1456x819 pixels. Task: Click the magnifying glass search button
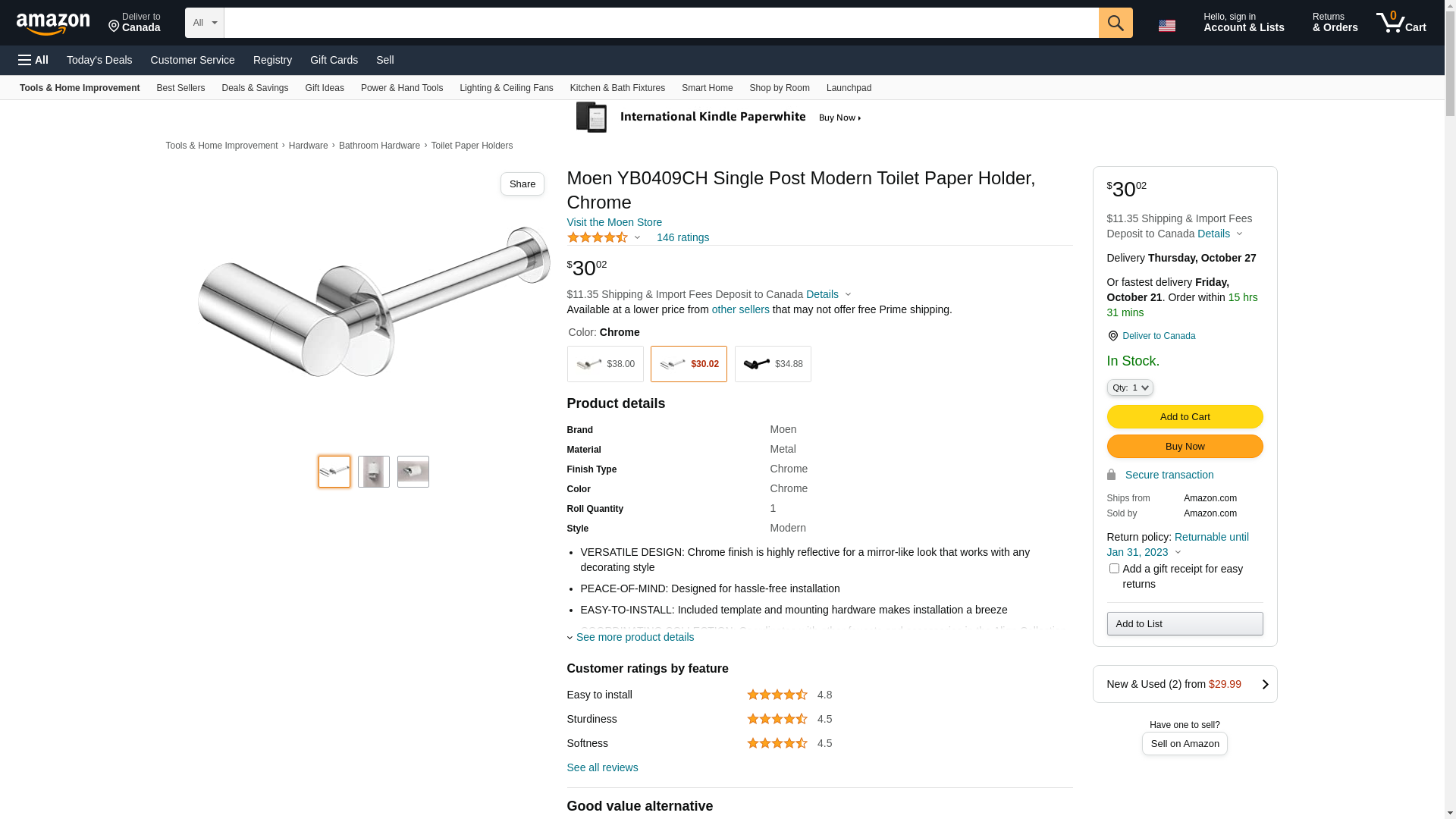(x=1116, y=23)
